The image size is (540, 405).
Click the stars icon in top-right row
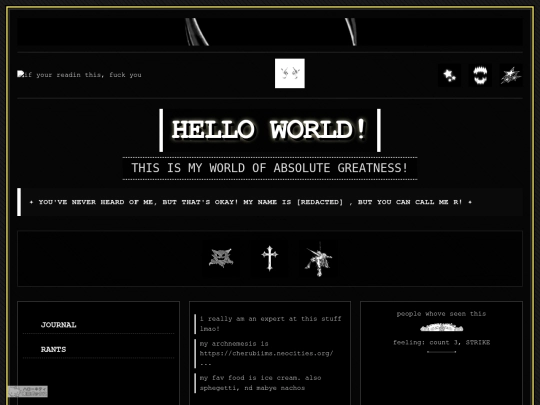click(449, 75)
